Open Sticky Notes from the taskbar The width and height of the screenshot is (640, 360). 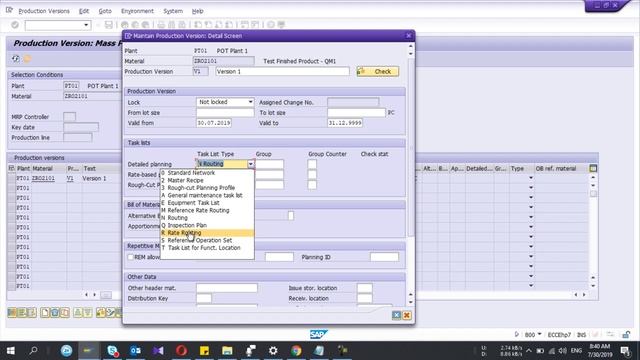click(204, 350)
